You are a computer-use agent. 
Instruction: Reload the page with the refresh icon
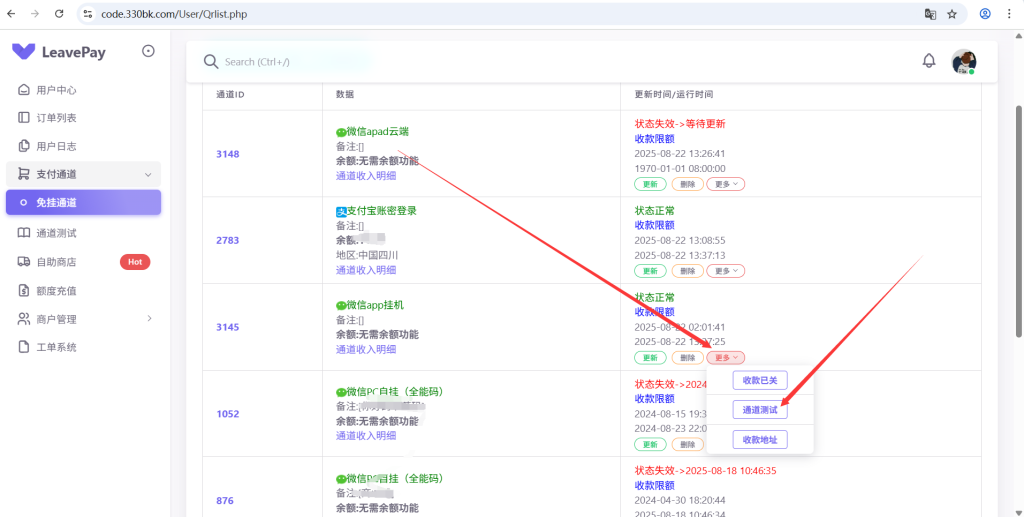pyautogui.click(x=59, y=14)
